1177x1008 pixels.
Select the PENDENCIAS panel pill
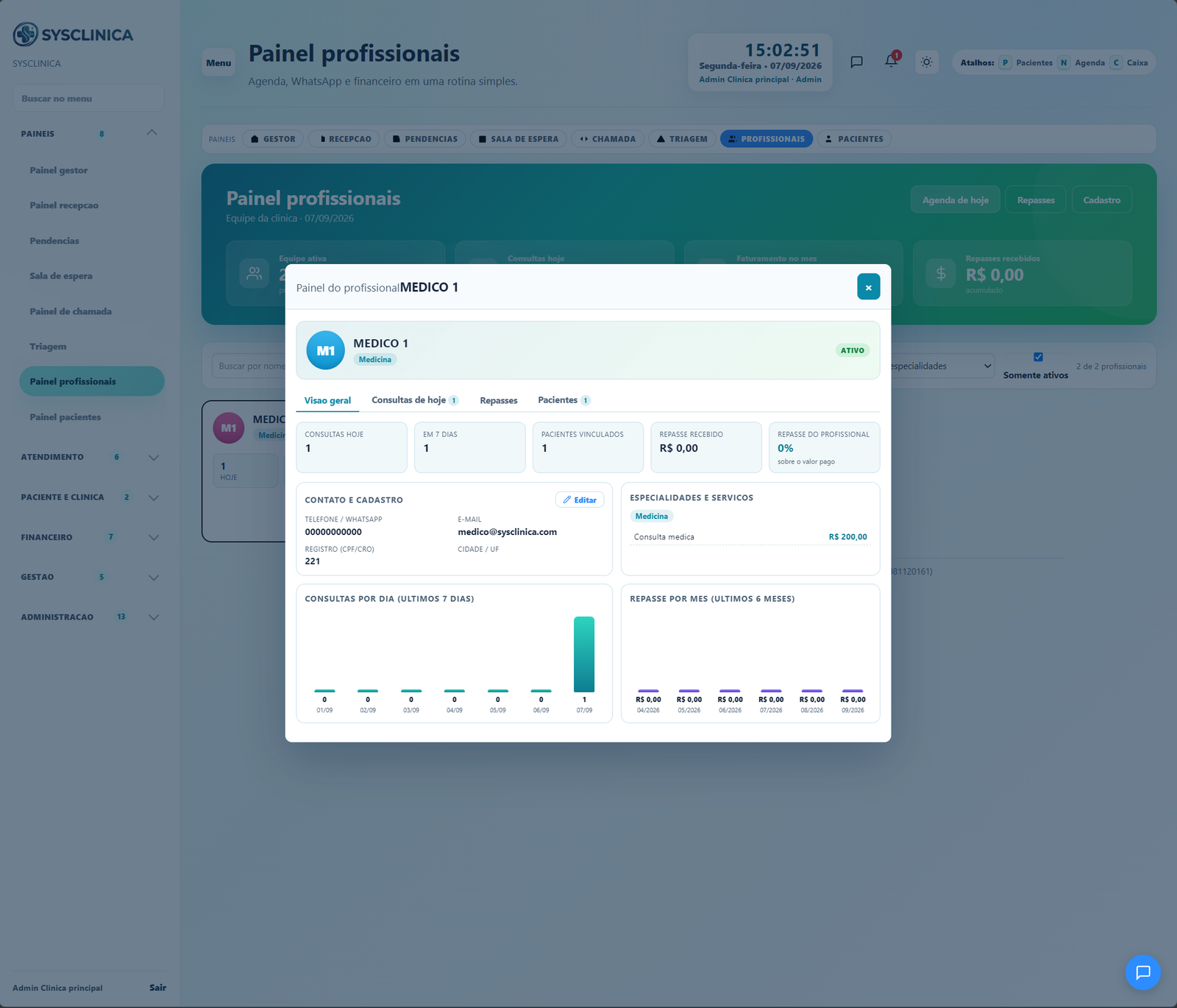pos(425,139)
